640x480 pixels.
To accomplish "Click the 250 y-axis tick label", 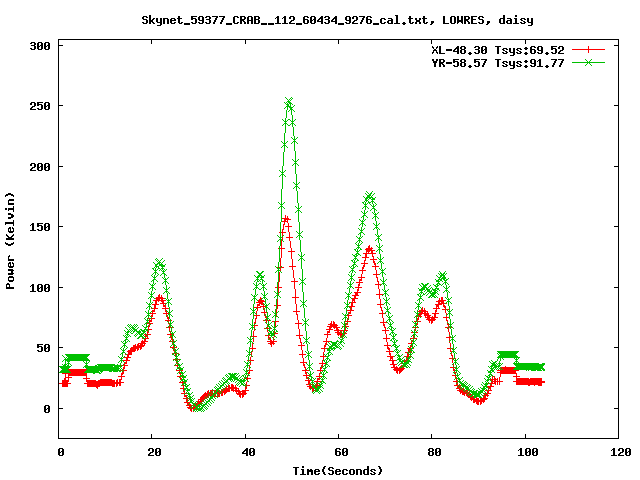I will tap(40, 106).
